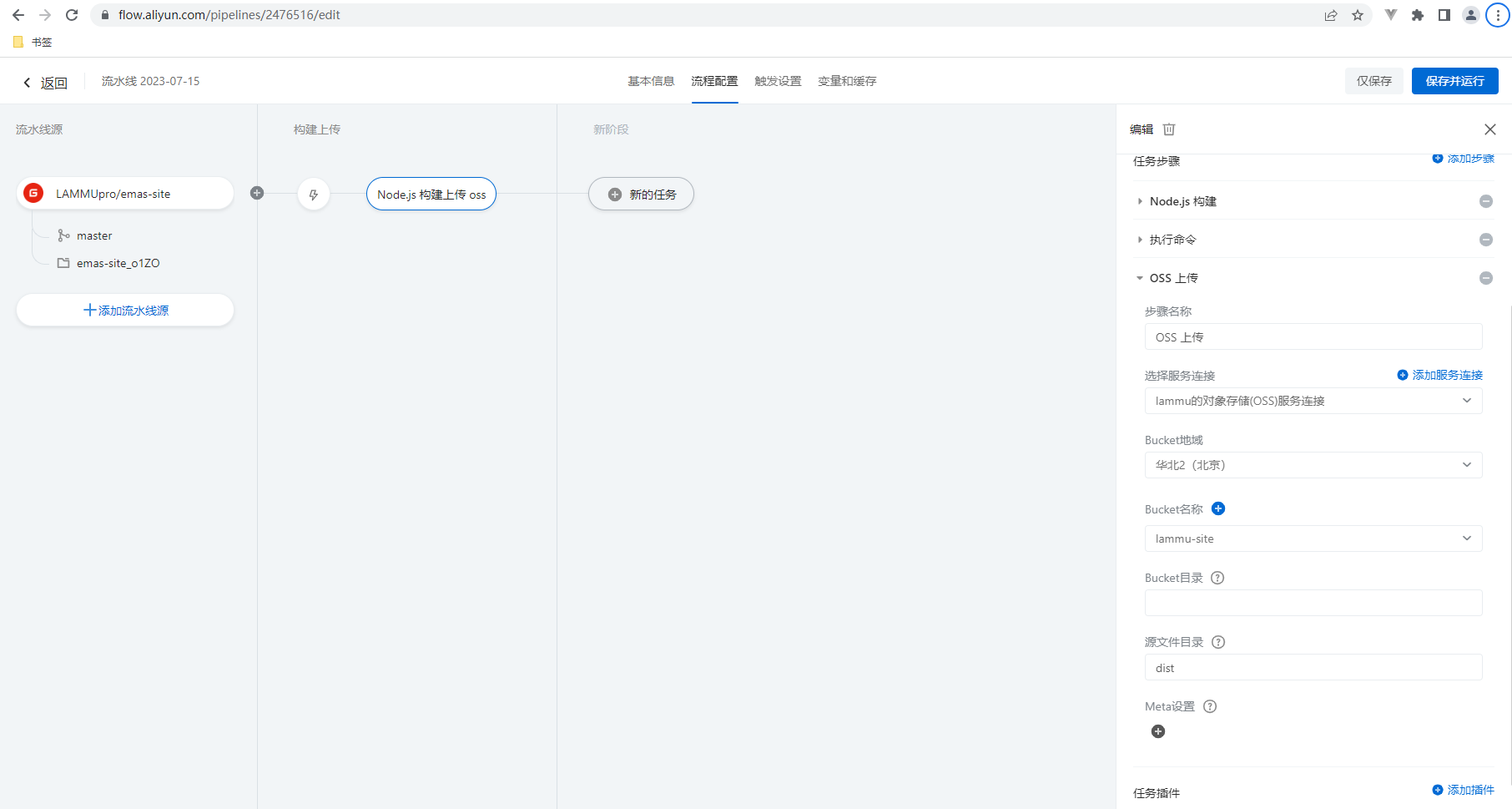Viewport: 1512px width, 809px height.
Task: Remove the Node.js 构建 step with minus icon
Action: pyautogui.click(x=1486, y=201)
